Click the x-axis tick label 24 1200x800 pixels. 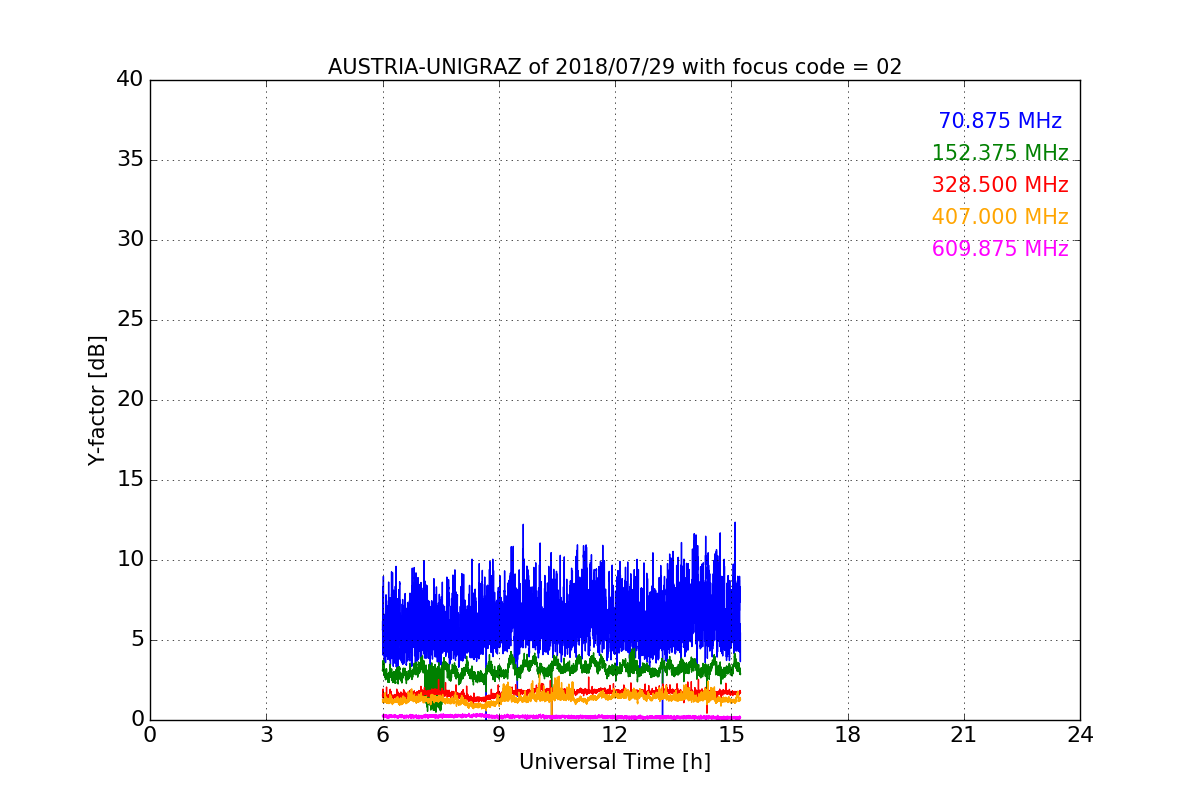[x=1080, y=735]
